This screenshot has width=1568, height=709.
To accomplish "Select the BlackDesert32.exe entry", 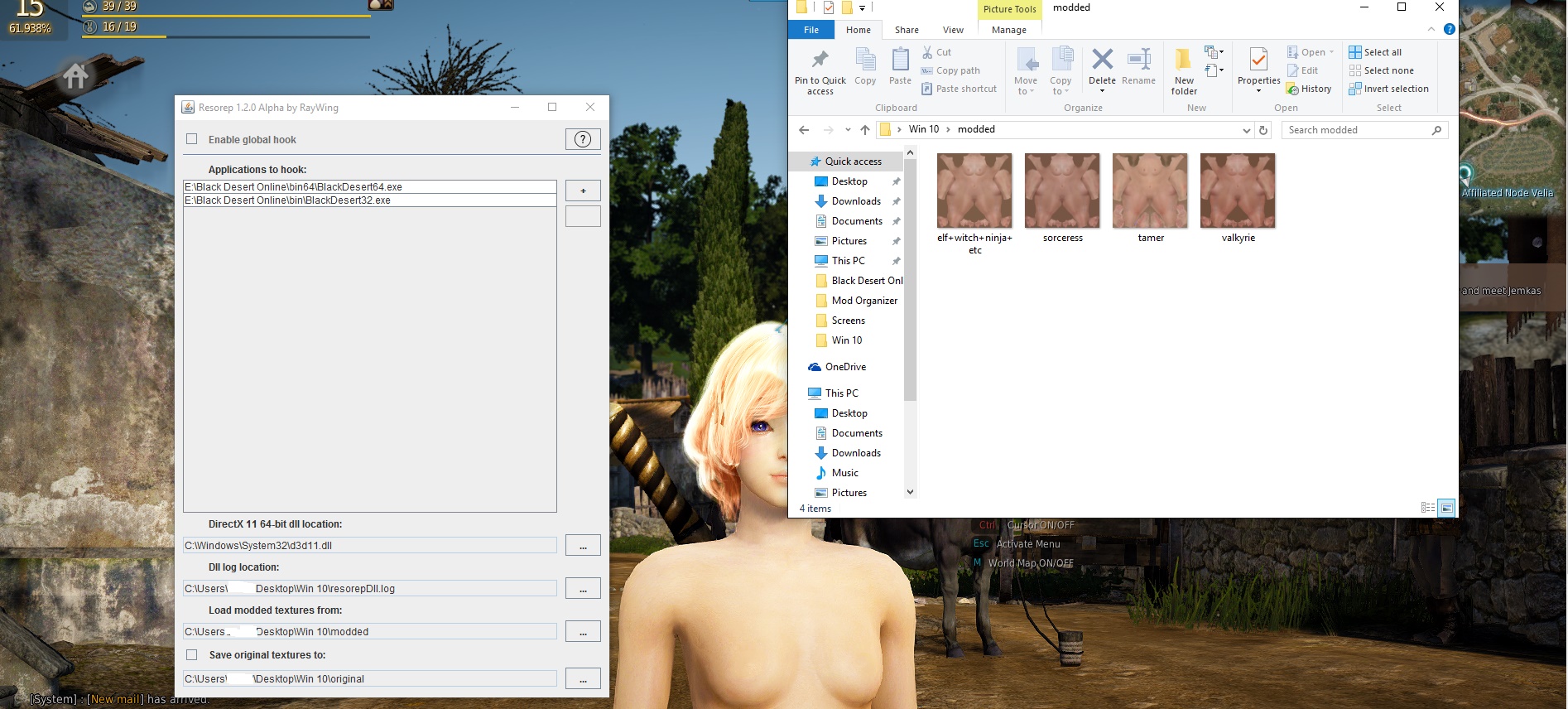I will 370,200.
